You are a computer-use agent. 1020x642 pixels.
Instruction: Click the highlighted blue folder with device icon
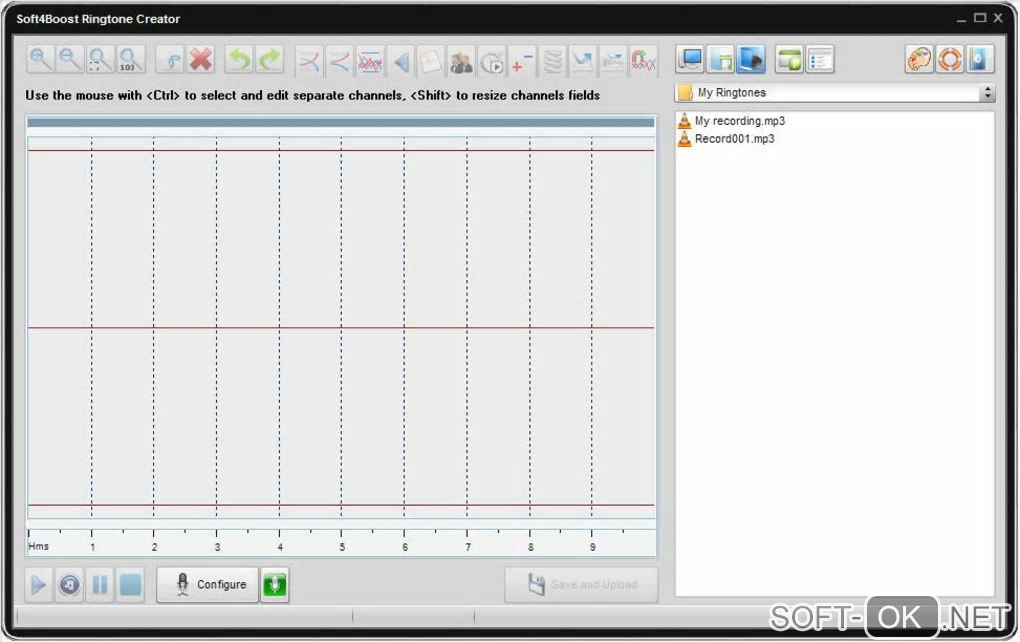(x=751, y=59)
